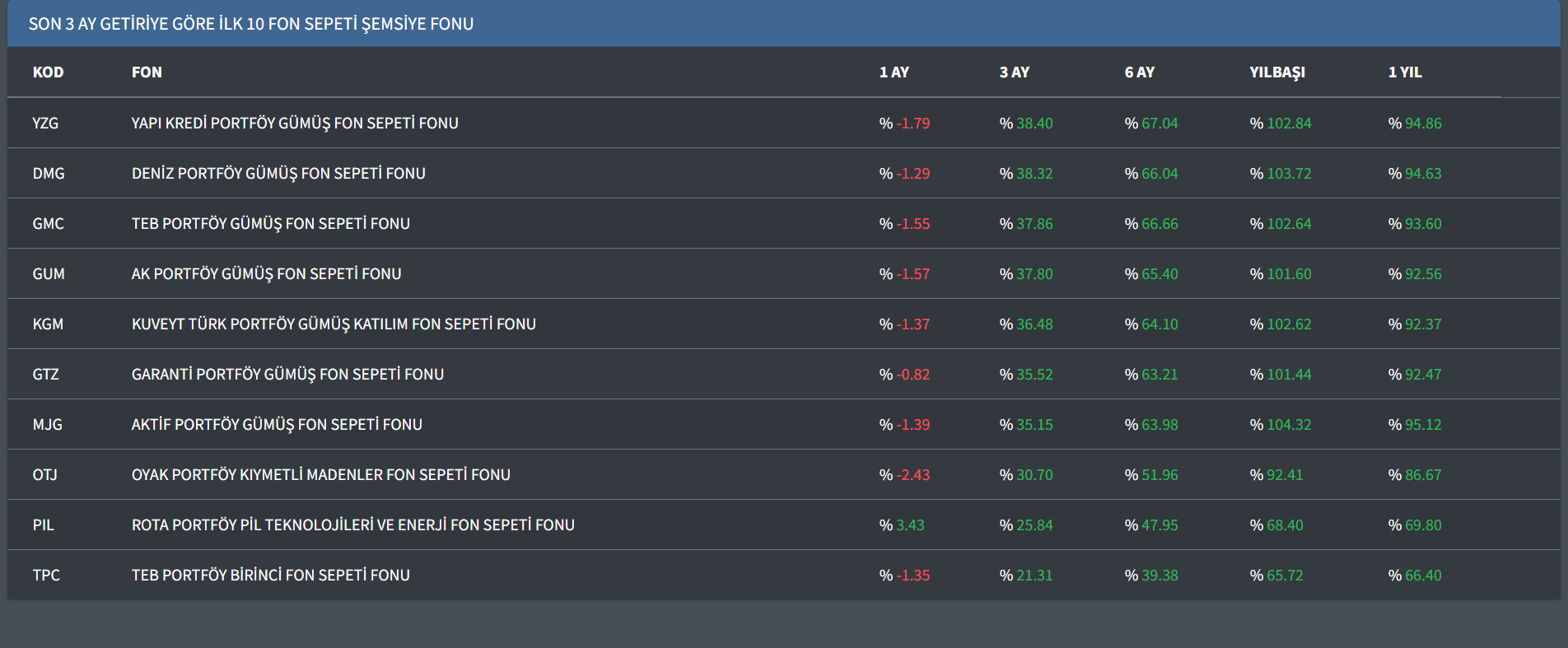Sort by the 3 AY column header
The height and width of the screenshot is (648, 1568).
click(x=1014, y=72)
